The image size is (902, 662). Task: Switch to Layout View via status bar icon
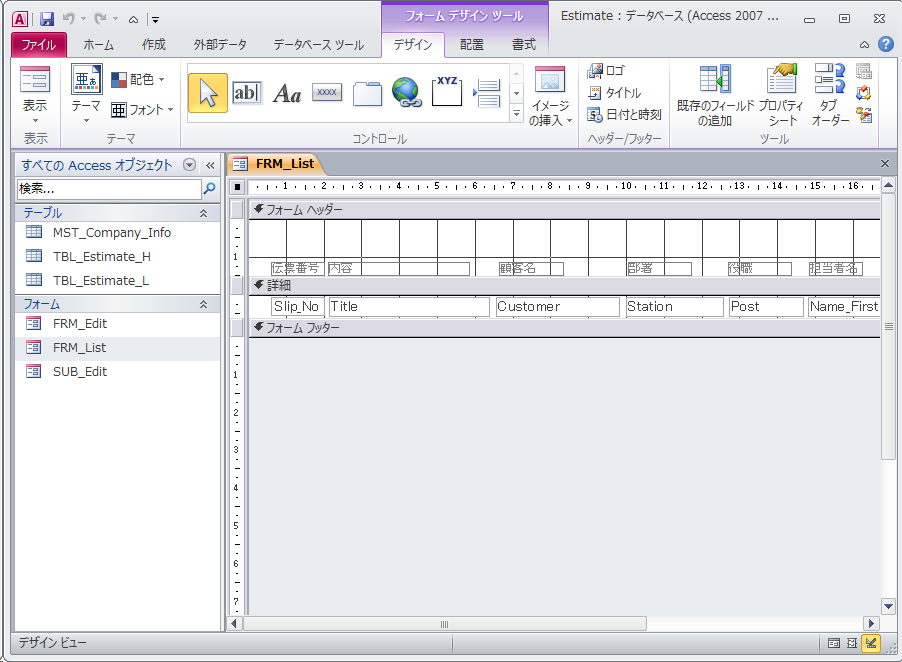click(852, 643)
